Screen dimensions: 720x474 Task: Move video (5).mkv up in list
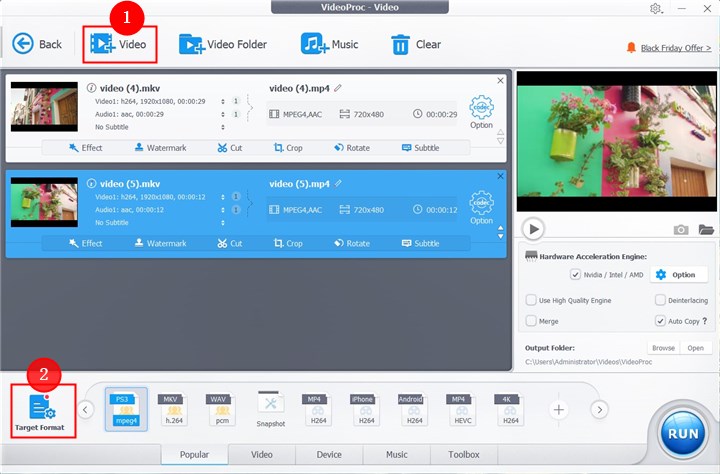501,228
